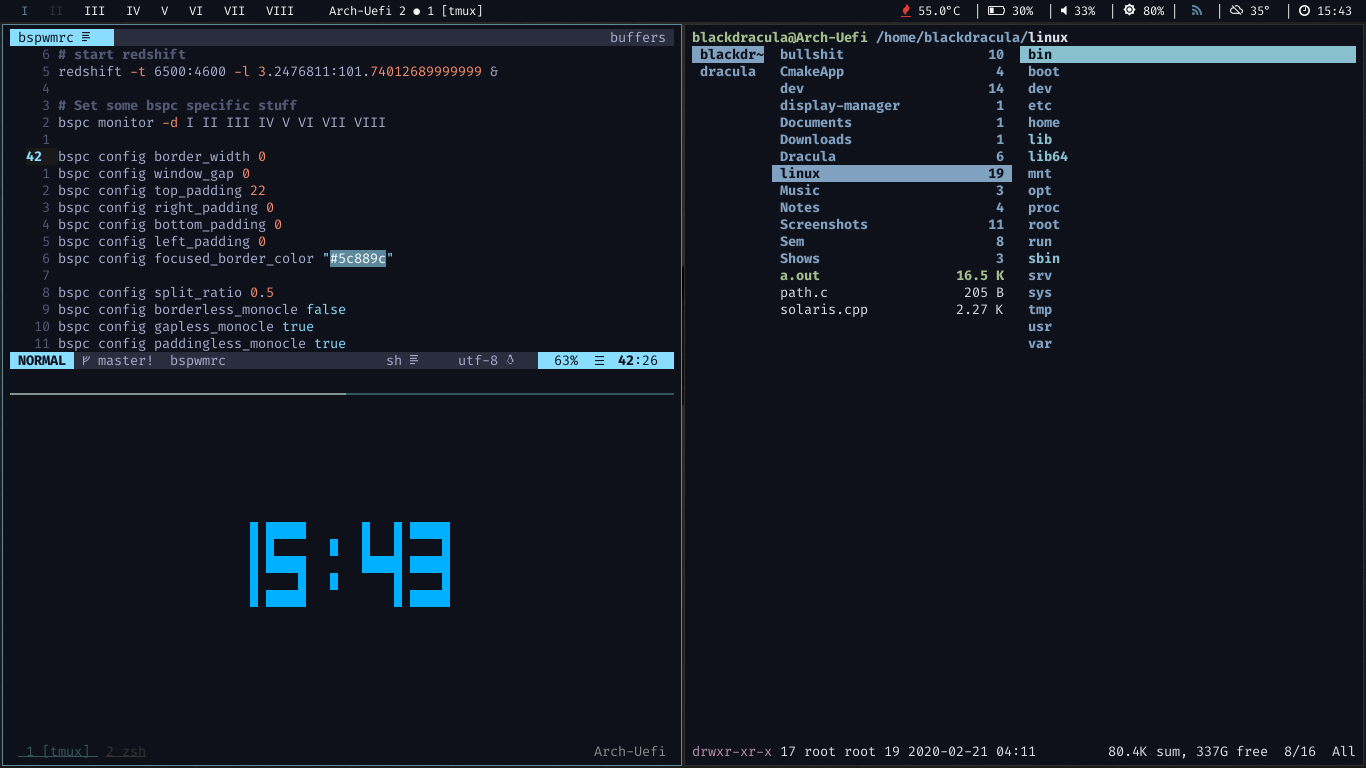The width and height of the screenshot is (1366, 768).
Task: Click the Linux penguin icon after utf-8
Action: [x=510, y=360]
